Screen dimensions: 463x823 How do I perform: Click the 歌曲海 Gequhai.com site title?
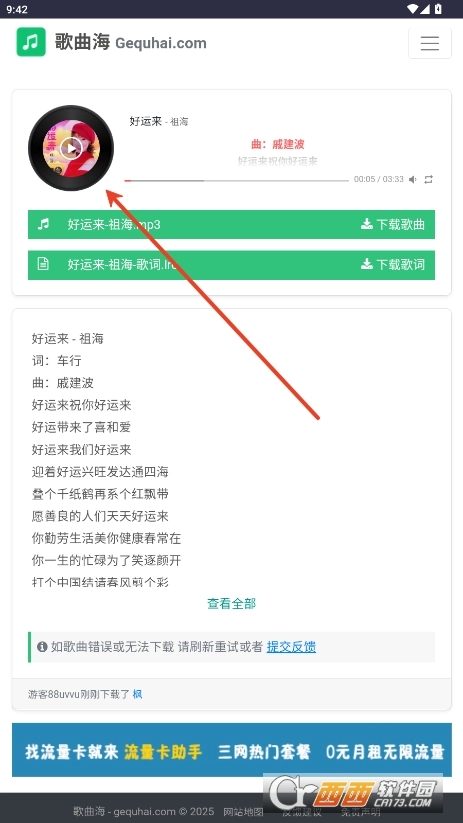pyautogui.click(x=130, y=43)
